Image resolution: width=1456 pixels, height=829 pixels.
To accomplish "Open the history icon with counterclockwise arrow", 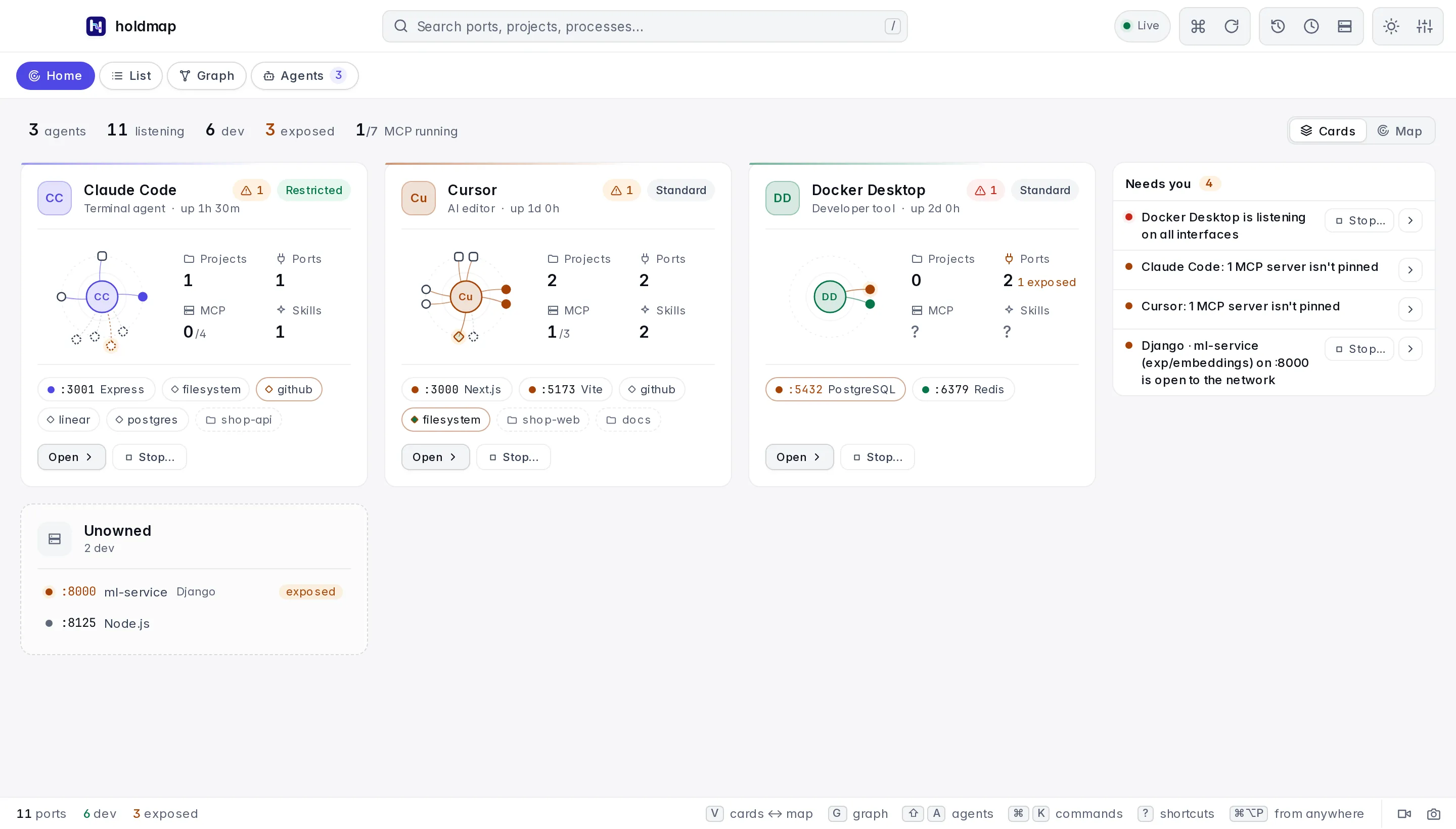I will (x=1277, y=26).
